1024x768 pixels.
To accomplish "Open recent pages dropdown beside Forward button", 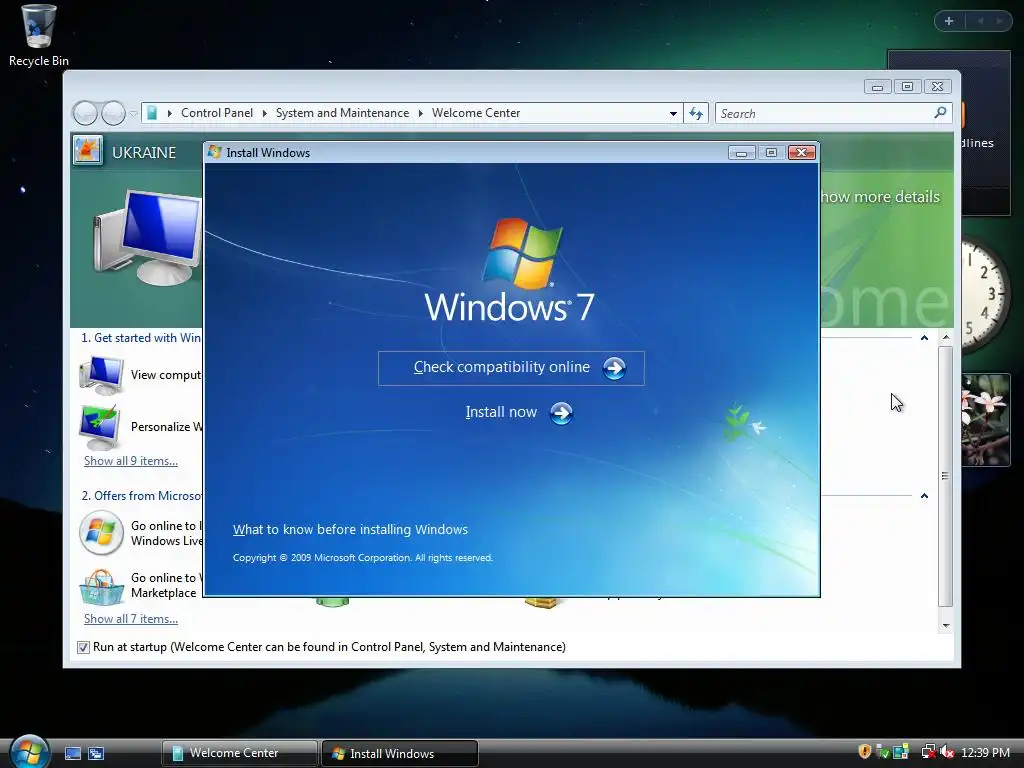I will (133, 114).
